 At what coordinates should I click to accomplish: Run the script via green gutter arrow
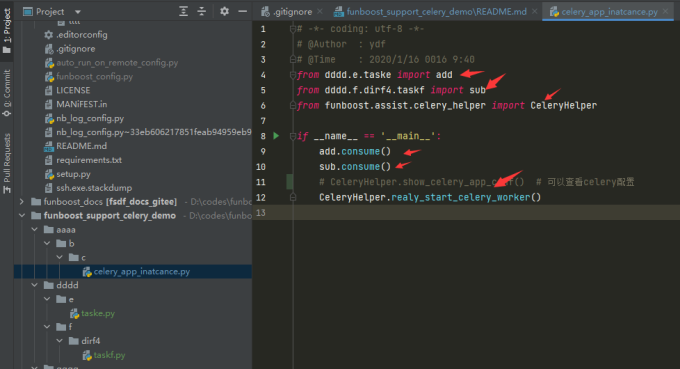[276, 136]
